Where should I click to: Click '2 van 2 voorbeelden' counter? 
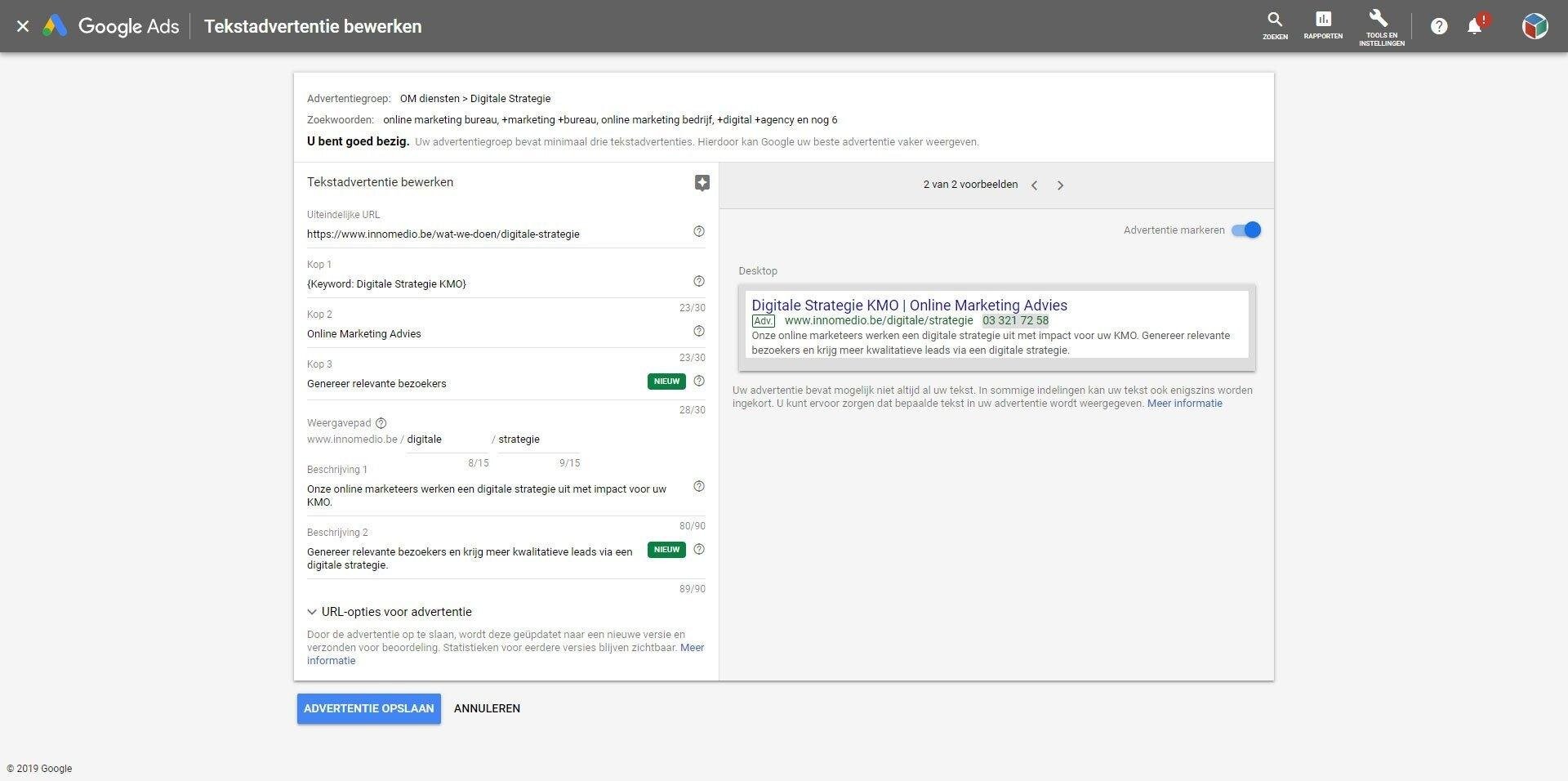(970, 185)
